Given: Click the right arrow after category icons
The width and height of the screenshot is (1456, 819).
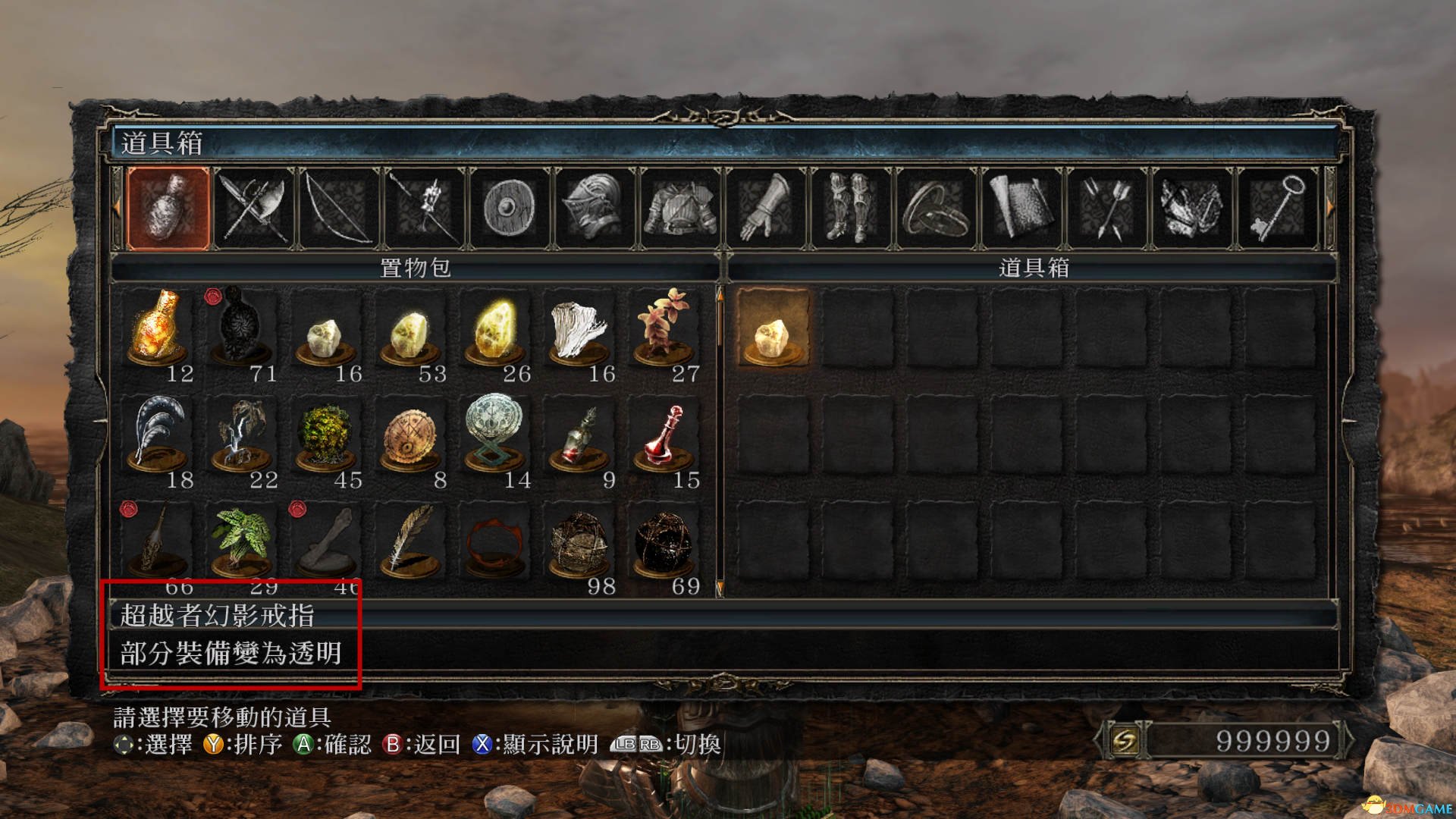Looking at the screenshot, I should pyautogui.click(x=1330, y=208).
